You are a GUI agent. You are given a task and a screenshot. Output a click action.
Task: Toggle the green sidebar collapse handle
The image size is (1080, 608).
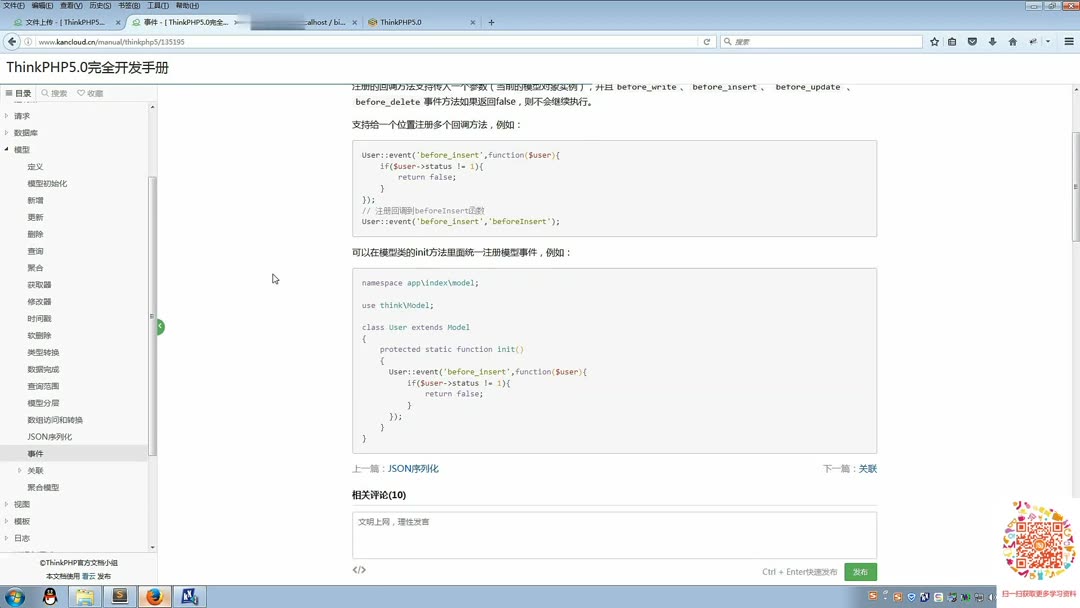pyautogui.click(x=160, y=326)
